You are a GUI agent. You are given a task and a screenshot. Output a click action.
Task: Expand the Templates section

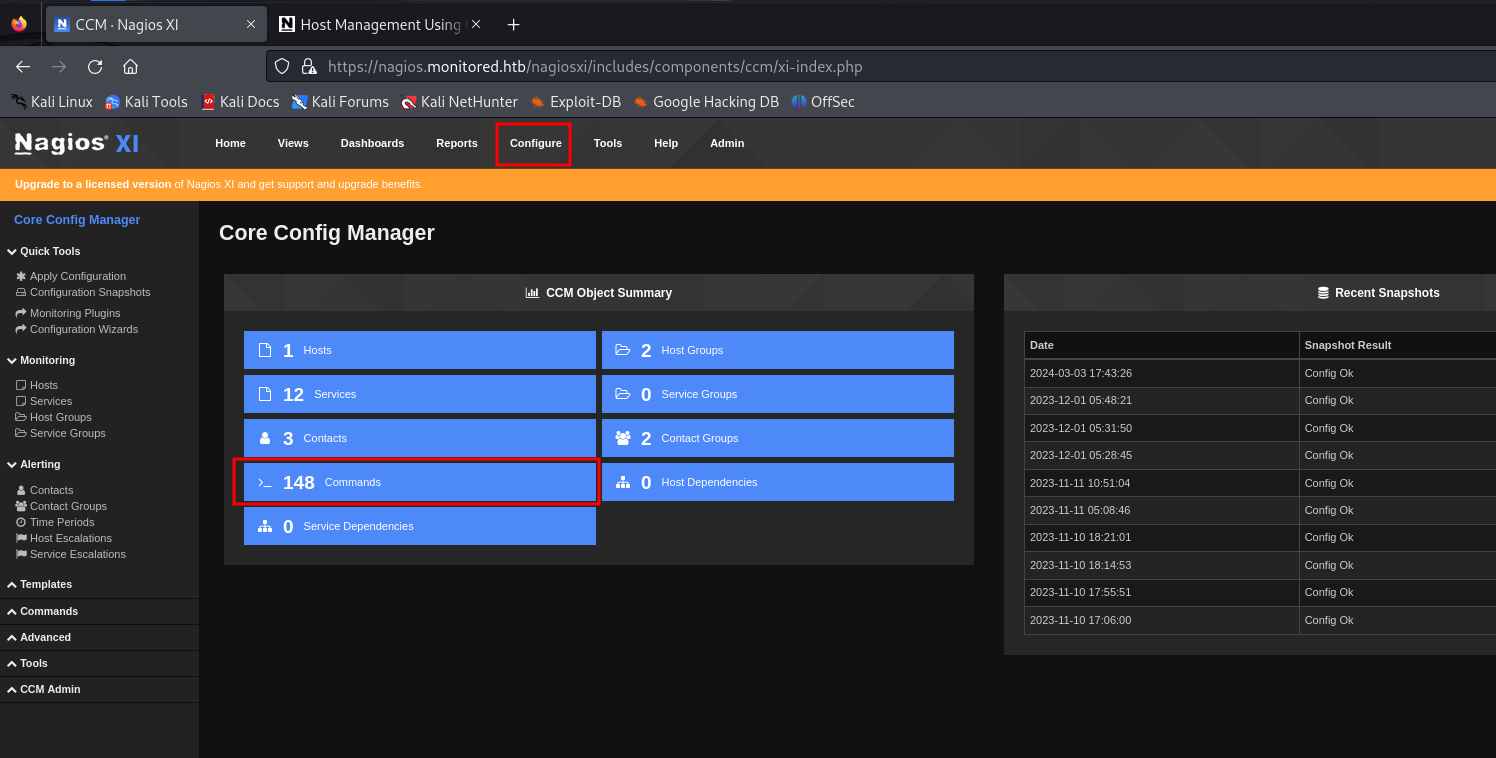39,584
